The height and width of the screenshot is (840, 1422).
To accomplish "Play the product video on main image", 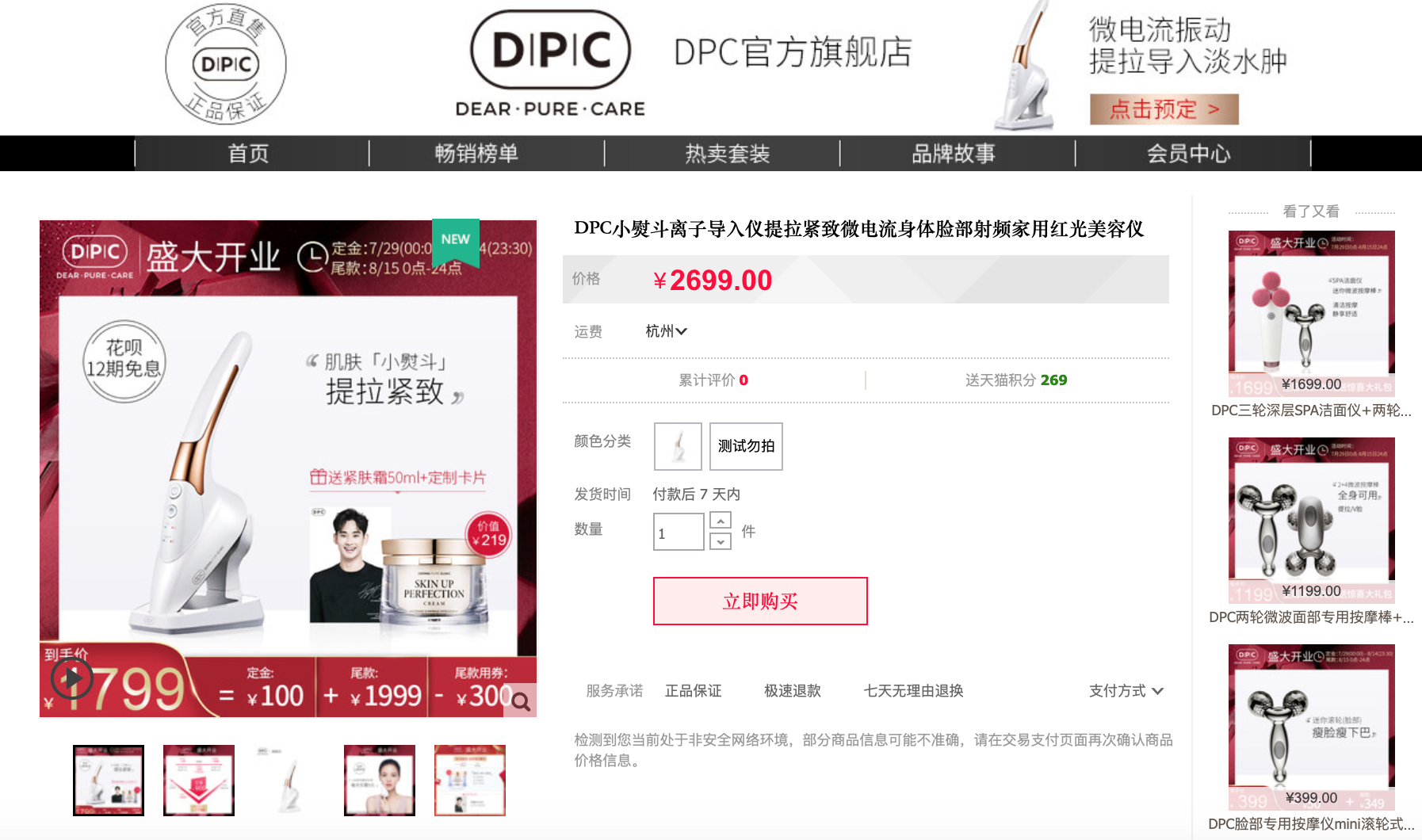I will [72, 678].
